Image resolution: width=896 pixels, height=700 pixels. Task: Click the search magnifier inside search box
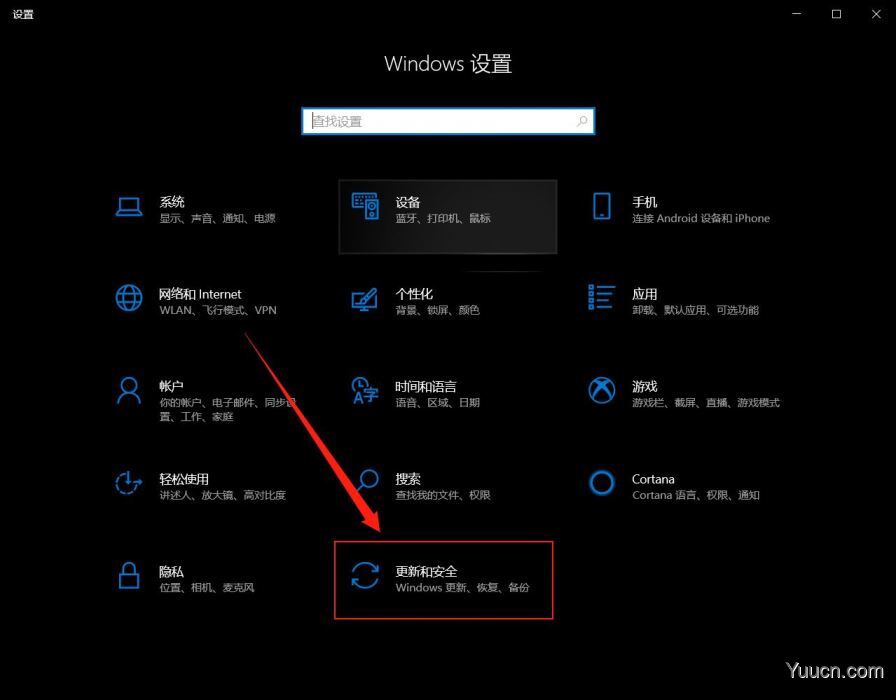point(582,120)
